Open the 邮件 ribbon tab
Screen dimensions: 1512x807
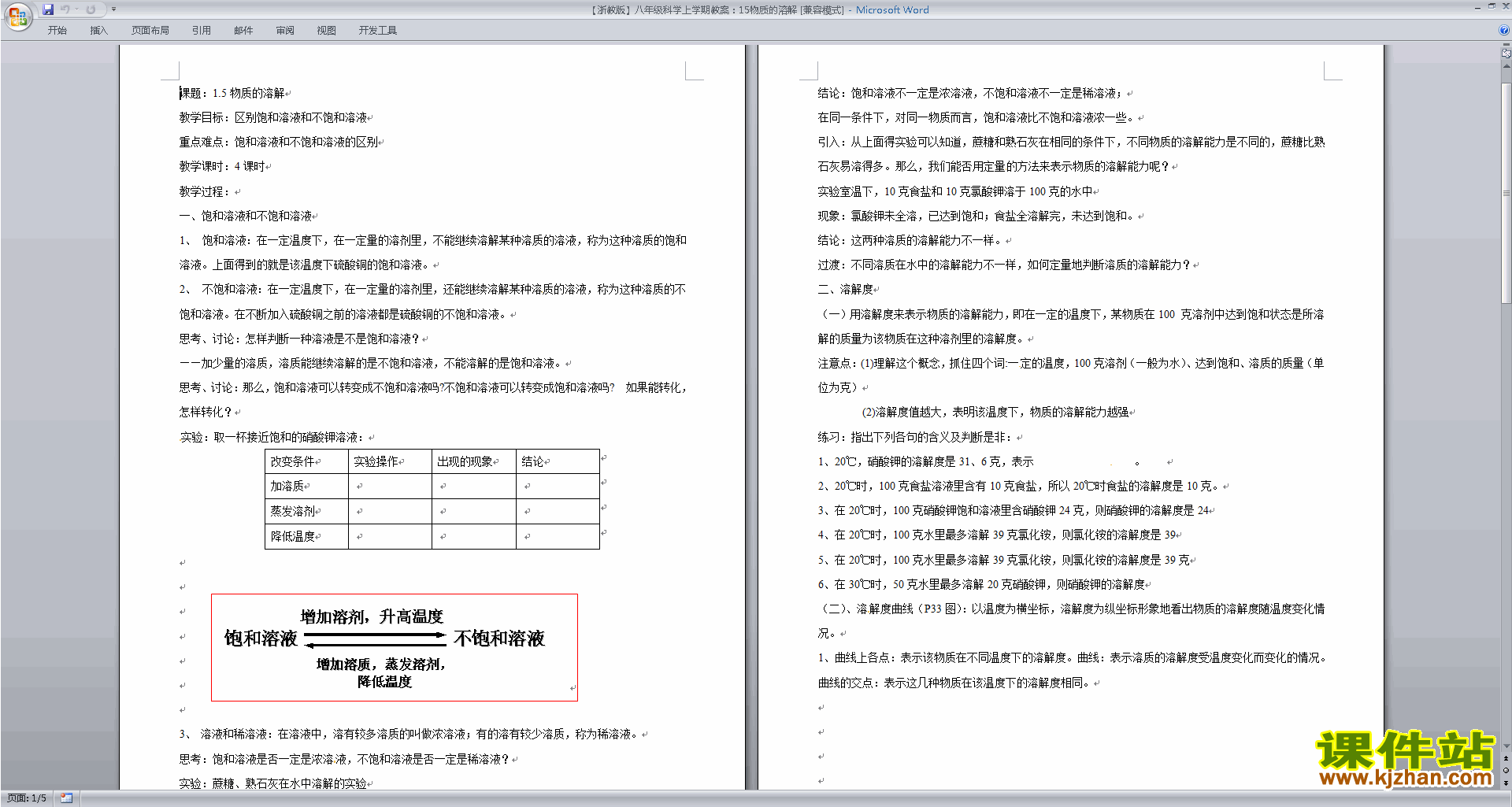[x=243, y=31]
